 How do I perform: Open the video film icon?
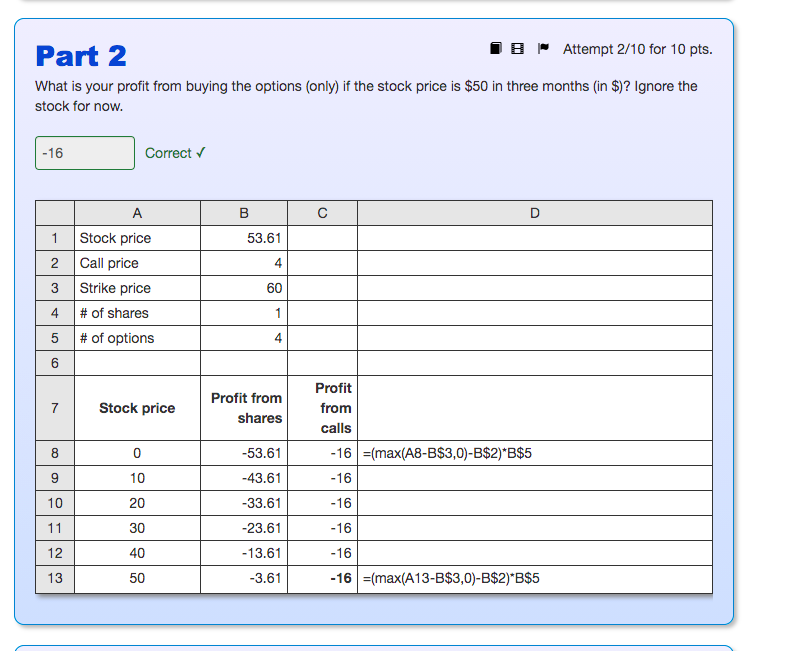[517, 48]
